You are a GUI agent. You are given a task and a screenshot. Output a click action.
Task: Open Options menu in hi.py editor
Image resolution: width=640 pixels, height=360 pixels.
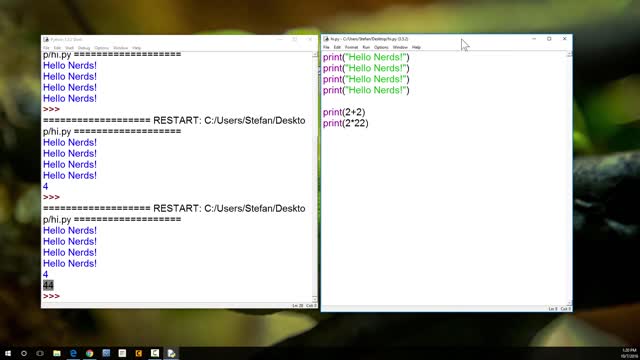[381, 47]
